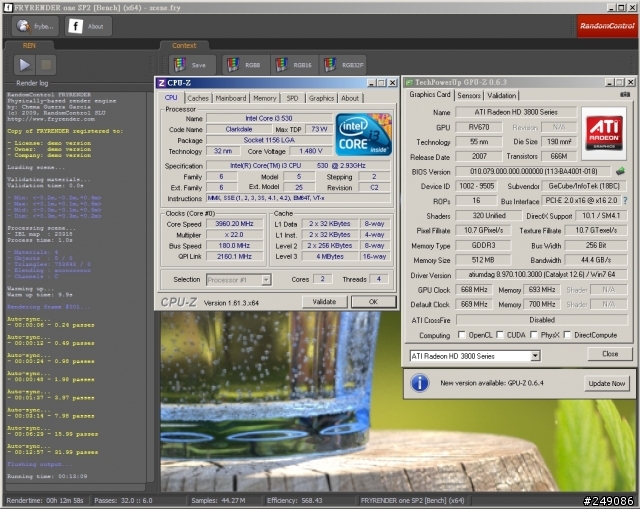Switch to GPU-Z Validation tab
The image size is (640, 509).
pos(502,96)
